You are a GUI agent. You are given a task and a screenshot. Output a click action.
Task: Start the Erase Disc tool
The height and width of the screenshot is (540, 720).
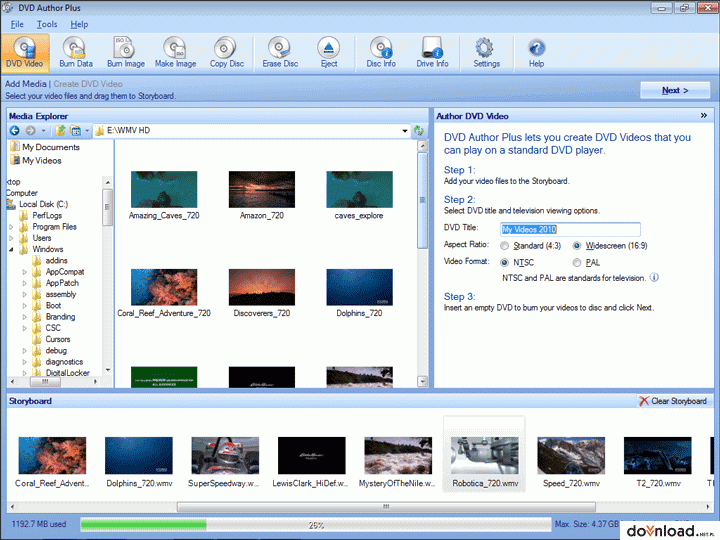tap(280, 52)
